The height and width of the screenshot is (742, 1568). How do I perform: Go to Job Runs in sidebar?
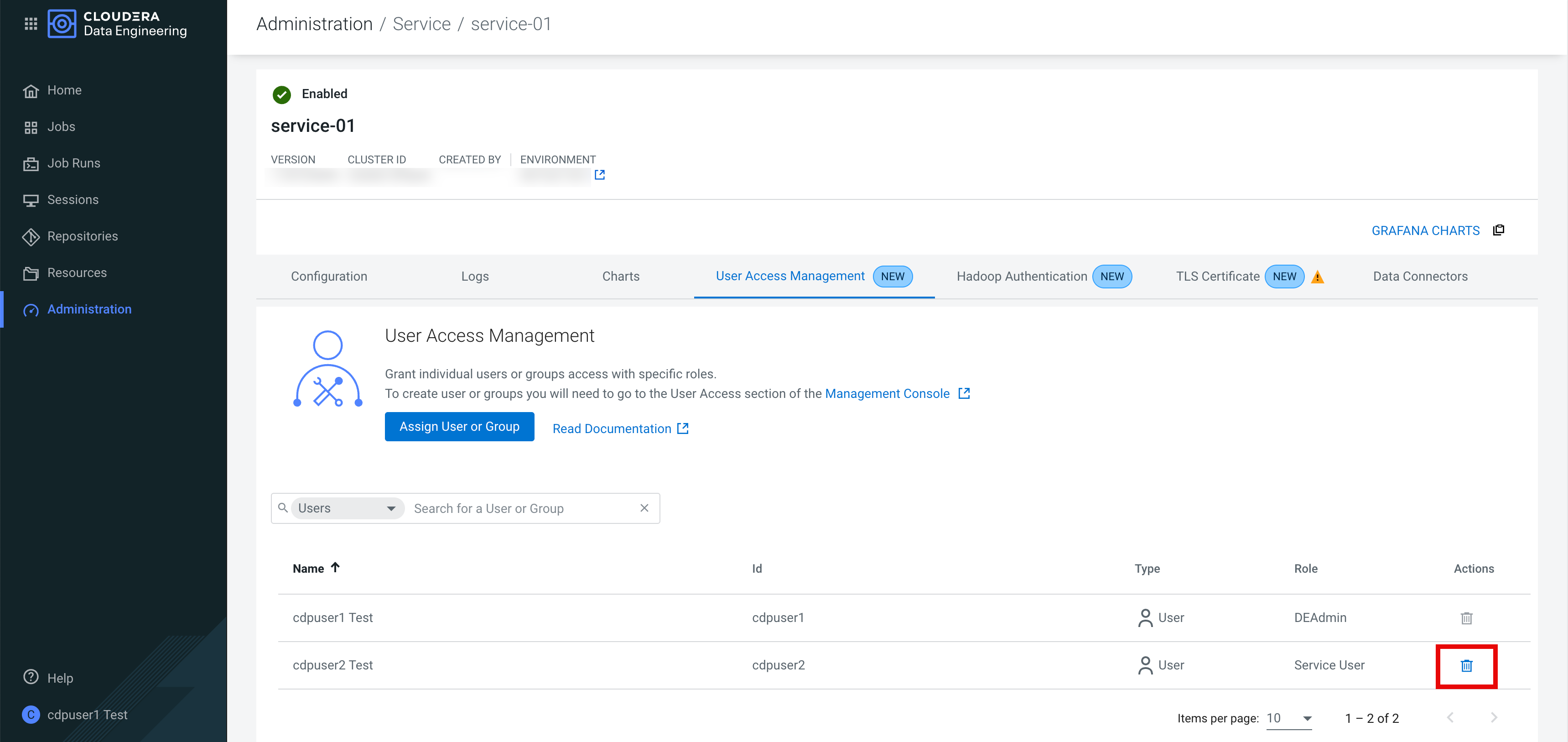click(73, 163)
